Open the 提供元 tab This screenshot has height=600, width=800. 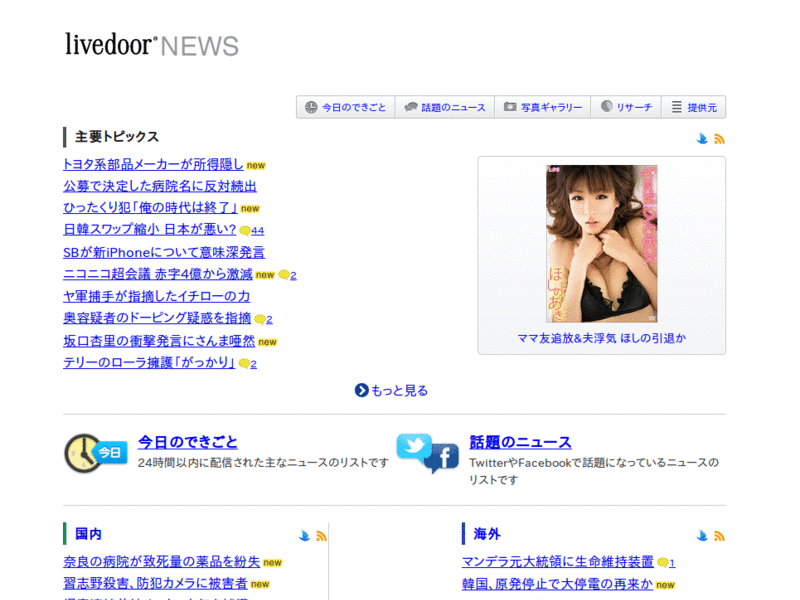pyautogui.click(x=694, y=107)
